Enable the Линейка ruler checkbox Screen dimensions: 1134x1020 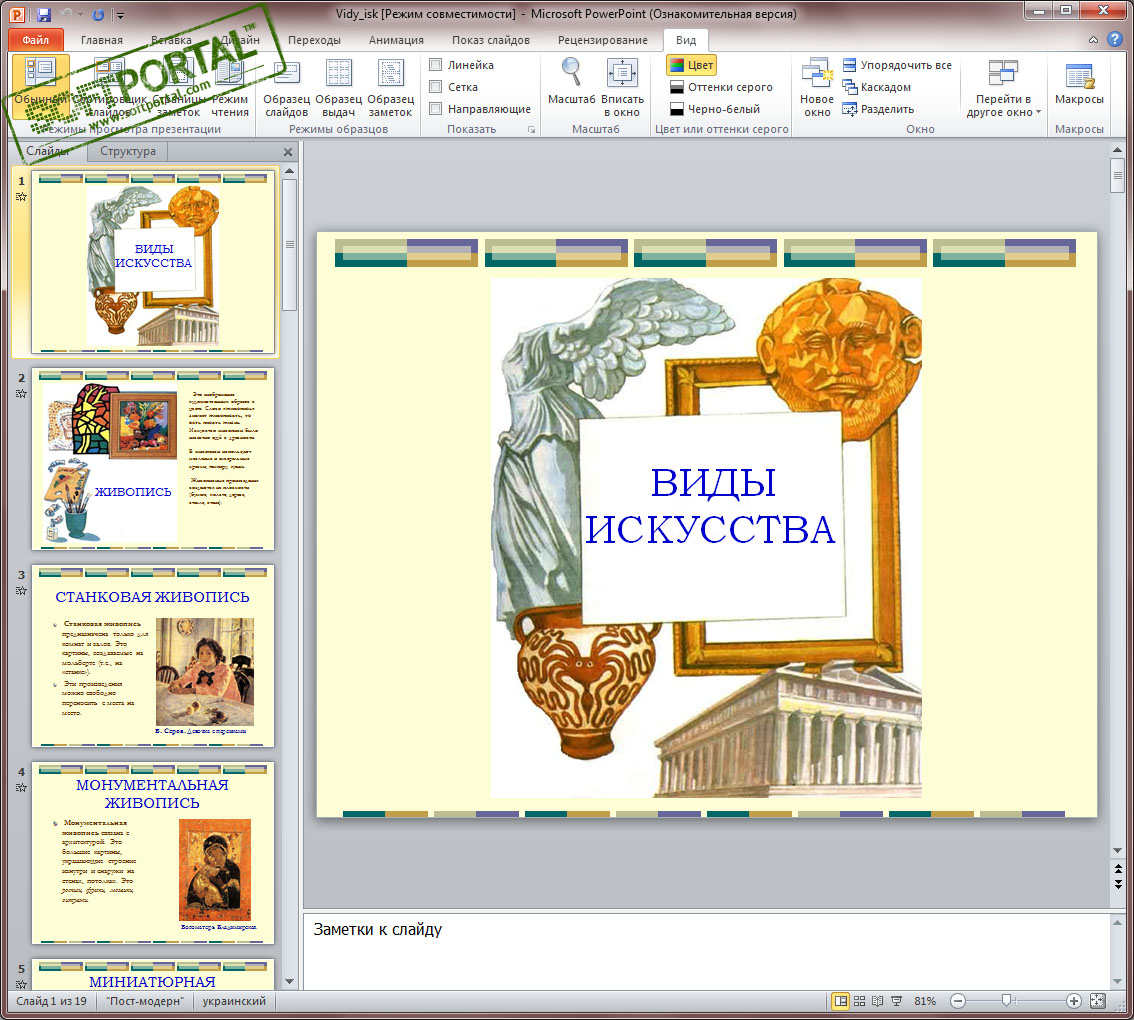pyautogui.click(x=435, y=64)
